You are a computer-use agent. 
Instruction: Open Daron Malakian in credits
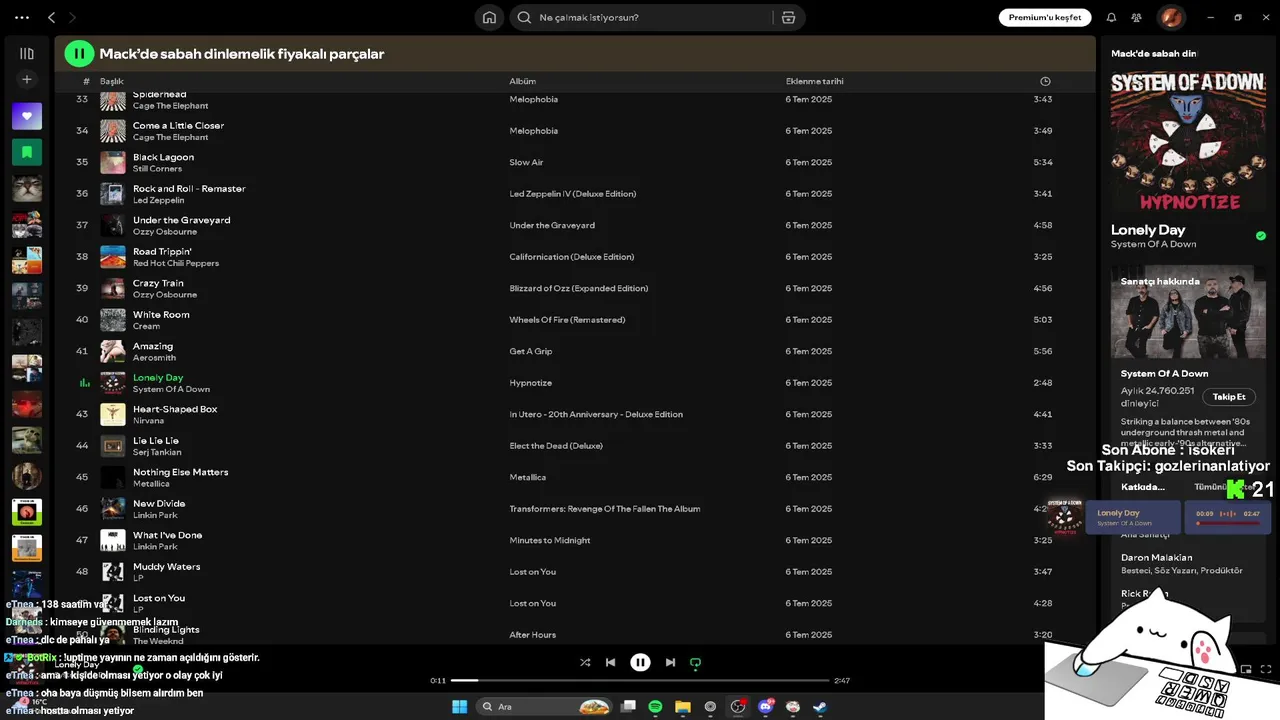coord(1156,558)
